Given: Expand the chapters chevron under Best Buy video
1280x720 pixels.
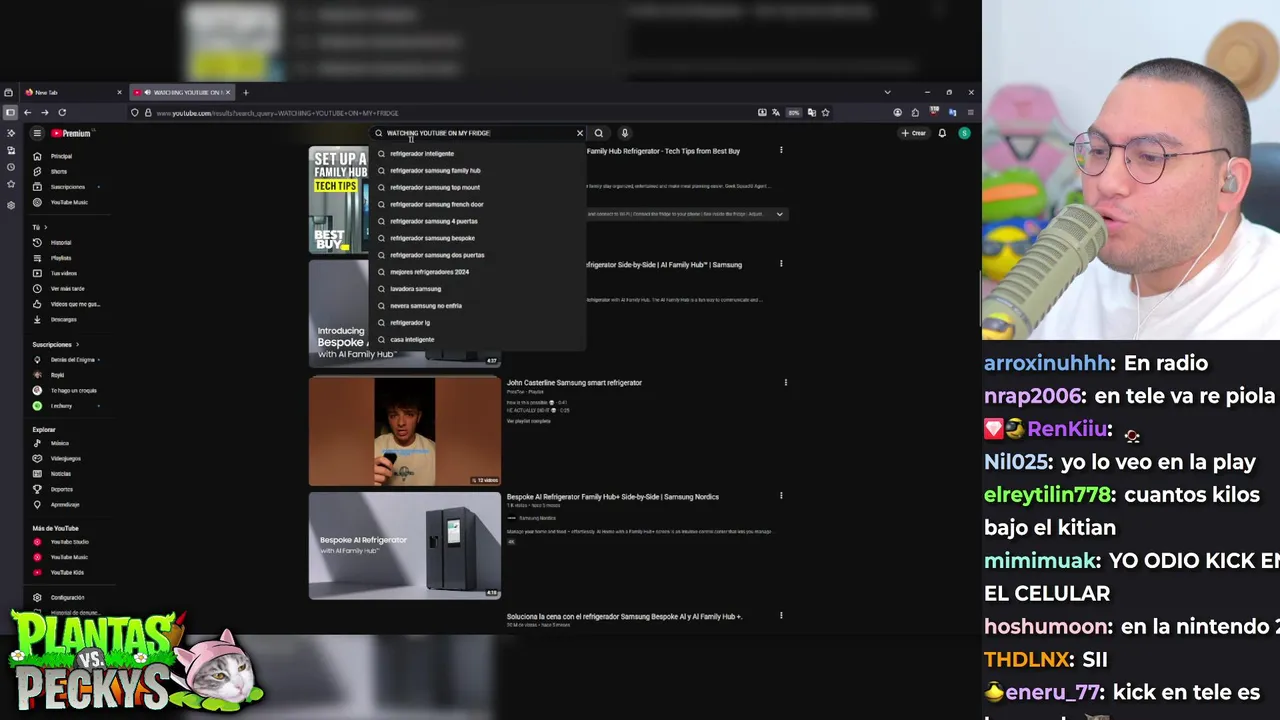Looking at the screenshot, I should click(779, 214).
